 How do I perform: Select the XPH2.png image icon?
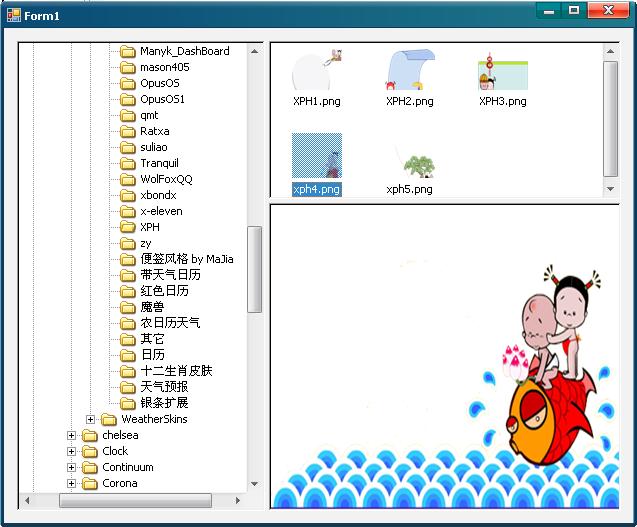point(409,70)
